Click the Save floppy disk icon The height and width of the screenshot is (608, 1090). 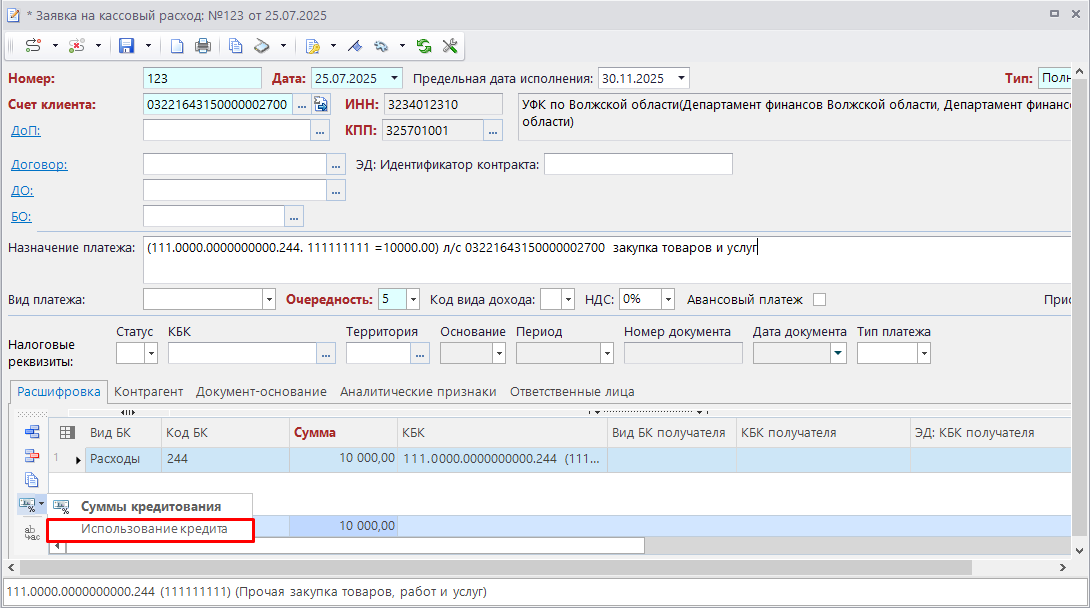(x=127, y=46)
